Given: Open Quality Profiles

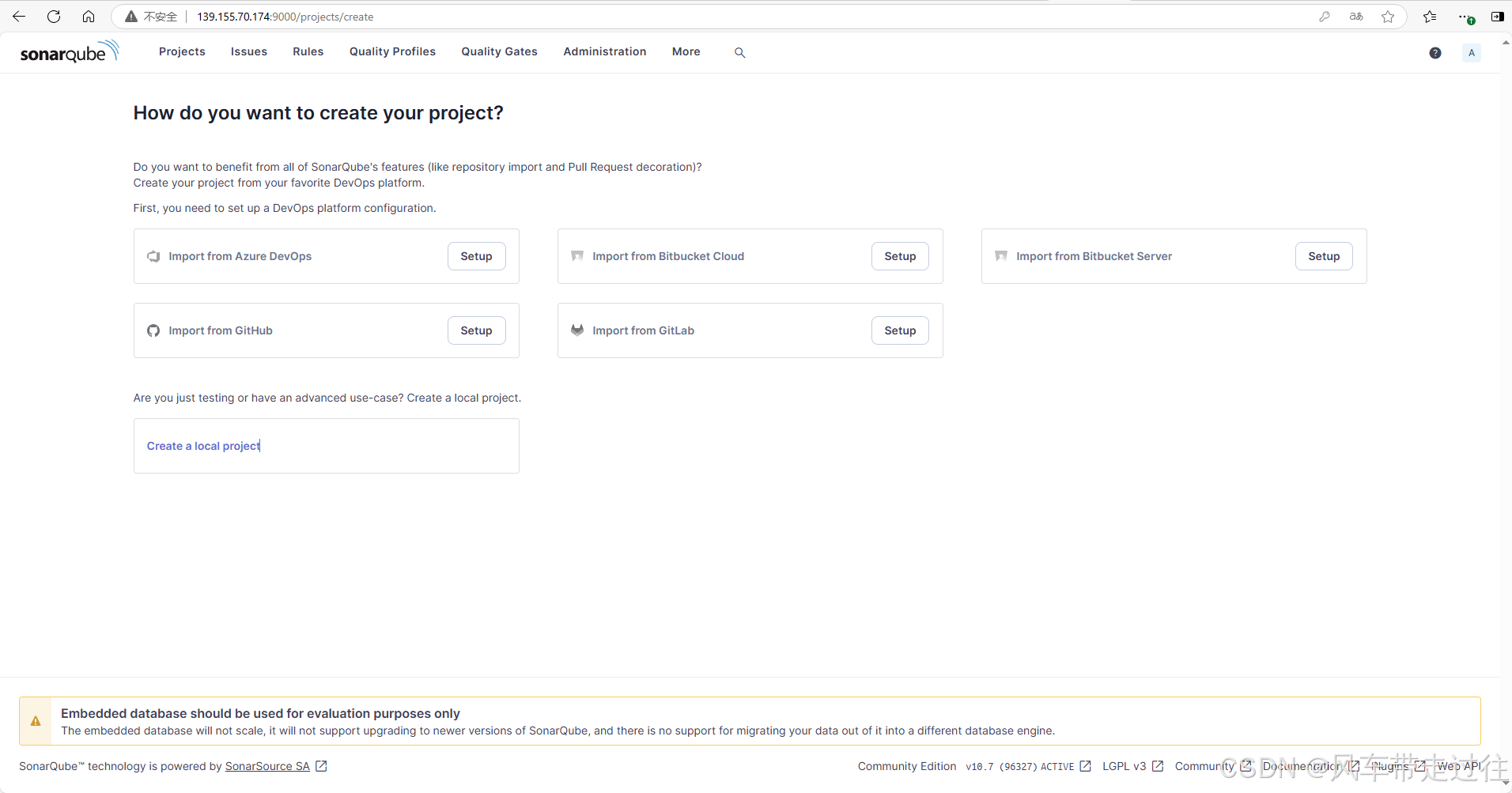Looking at the screenshot, I should [392, 51].
